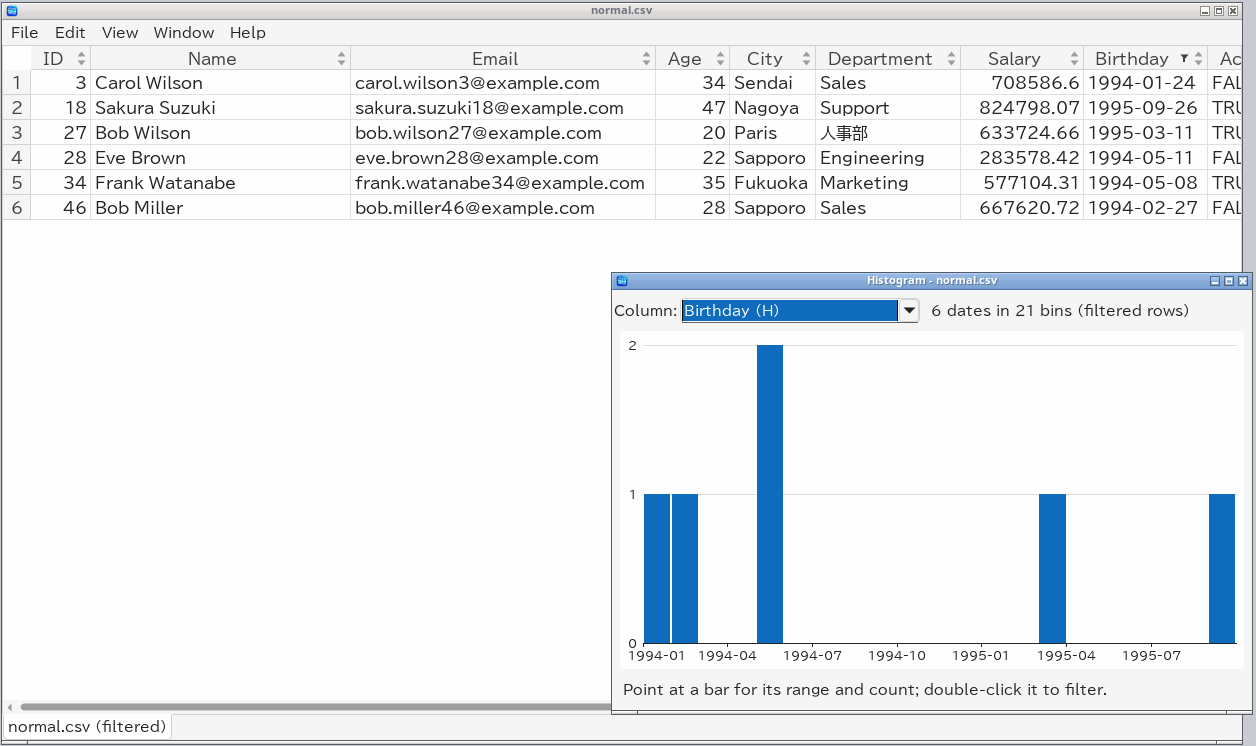Viewport: 1256px width, 746px height.
Task: Select row header 4
Action: (16, 158)
